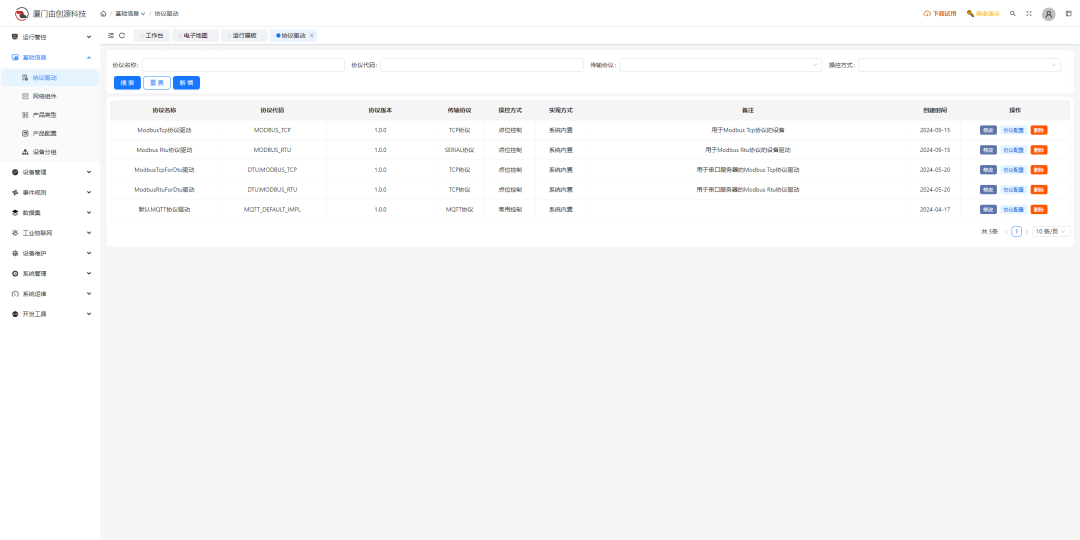The height and width of the screenshot is (540, 1080).
Task: Enter fullscreen using the top-right expand icon
Action: click(x=1029, y=14)
